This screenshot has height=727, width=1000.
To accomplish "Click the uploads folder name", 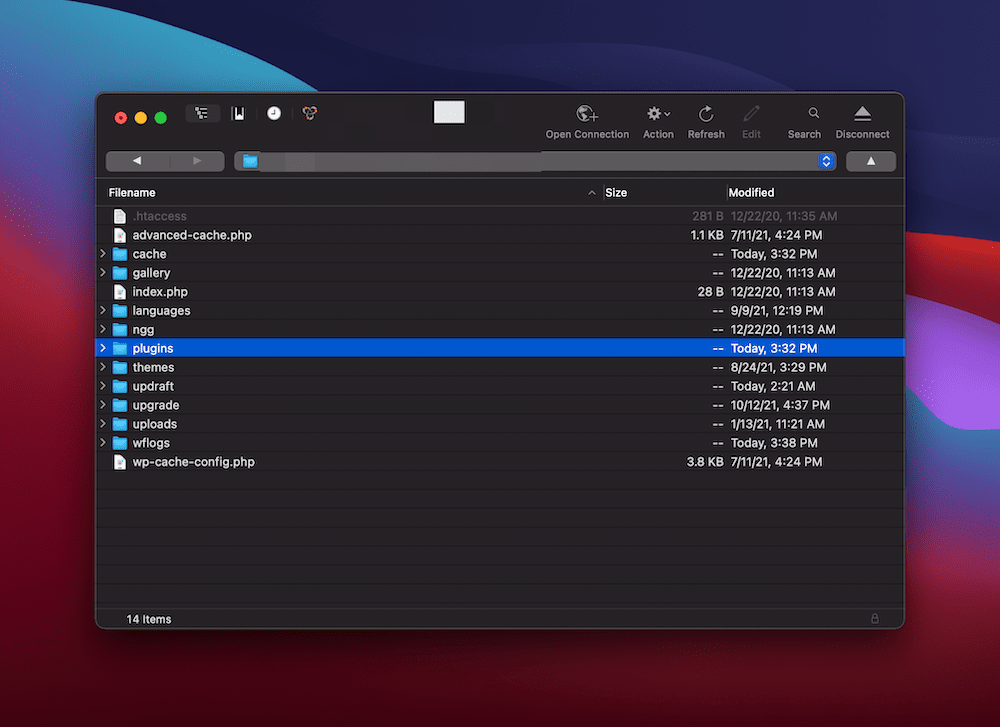I will coord(154,424).
